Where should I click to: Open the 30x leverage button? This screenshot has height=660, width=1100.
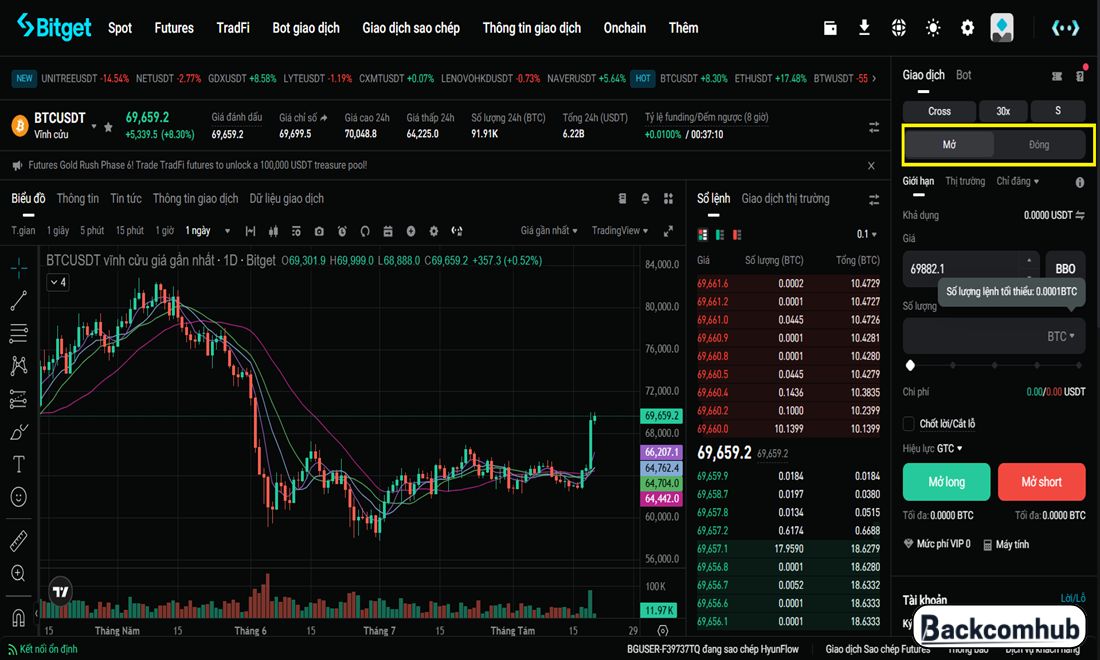[1003, 111]
